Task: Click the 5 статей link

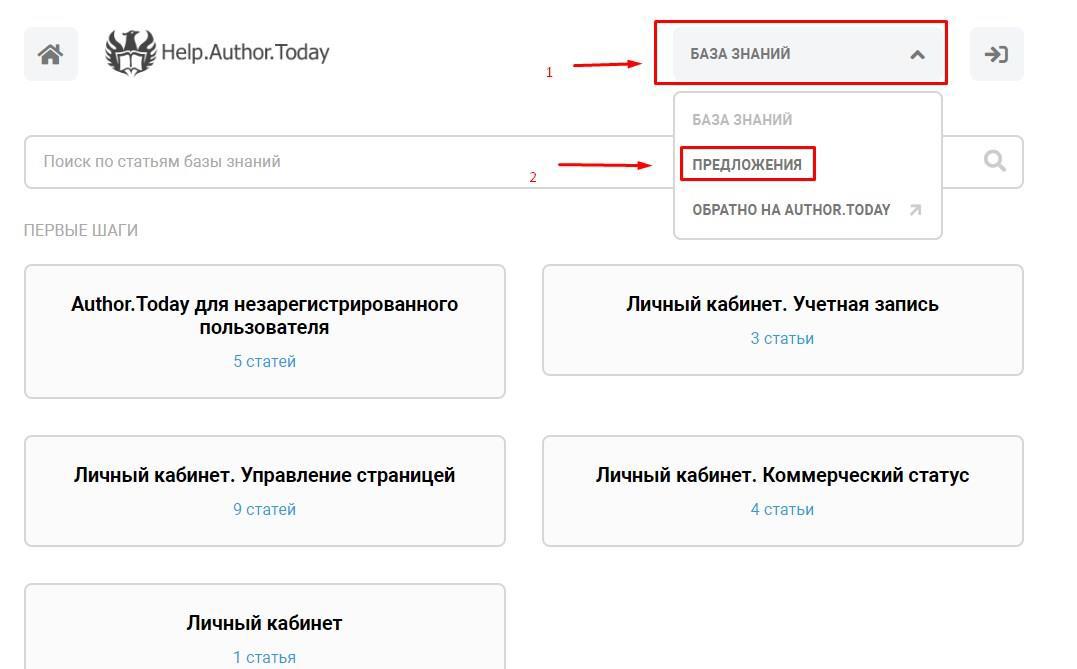Action: (265, 362)
